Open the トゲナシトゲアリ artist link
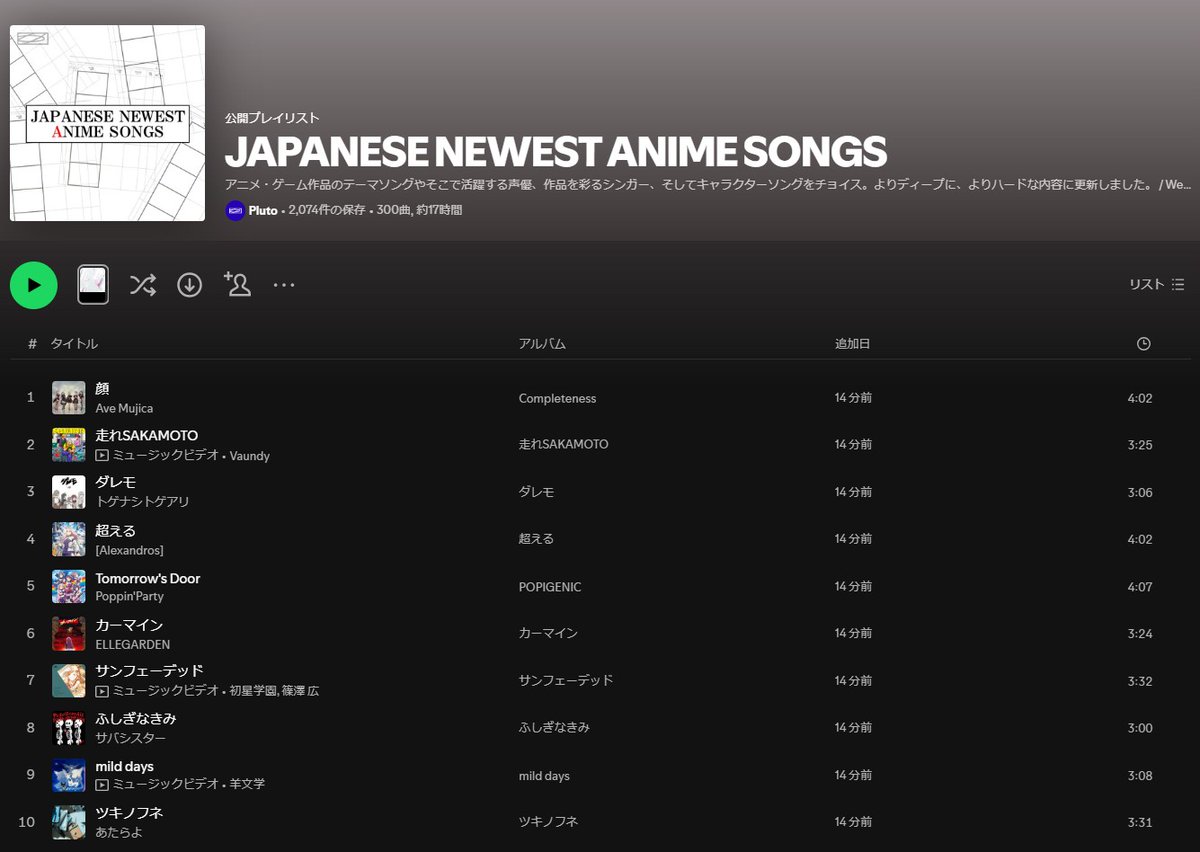This screenshot has width=1200, height=852. [x=142, y=502]
